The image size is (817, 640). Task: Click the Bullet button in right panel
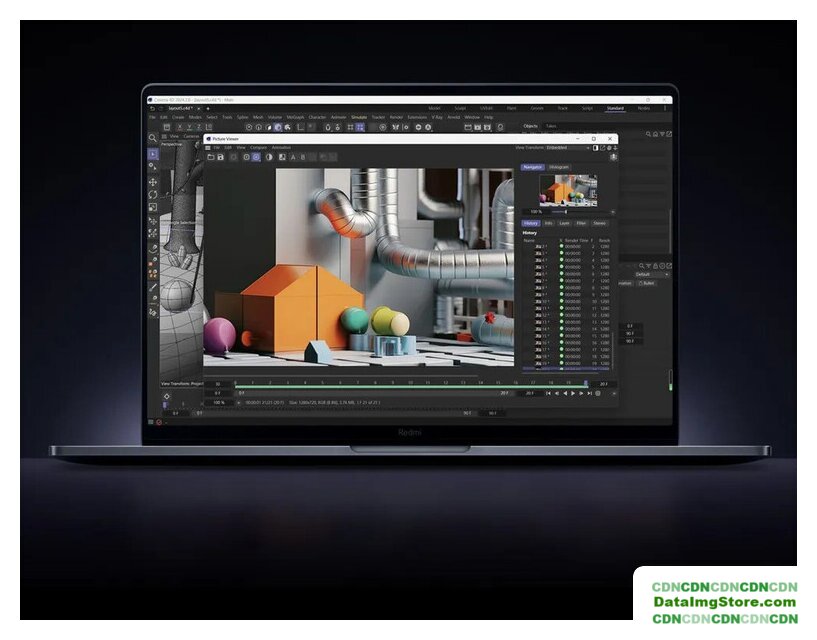pyautogui.click(x=646, y=283)
